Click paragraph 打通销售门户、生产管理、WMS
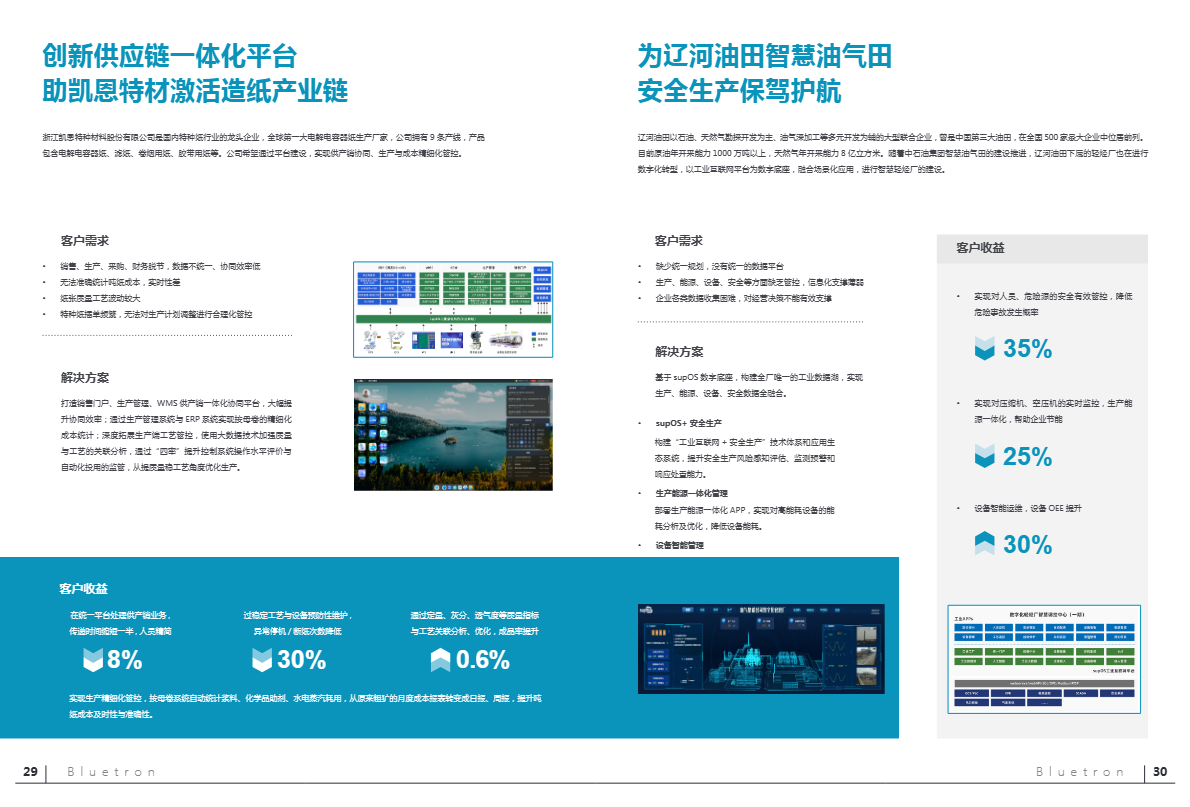 (176, 435)
